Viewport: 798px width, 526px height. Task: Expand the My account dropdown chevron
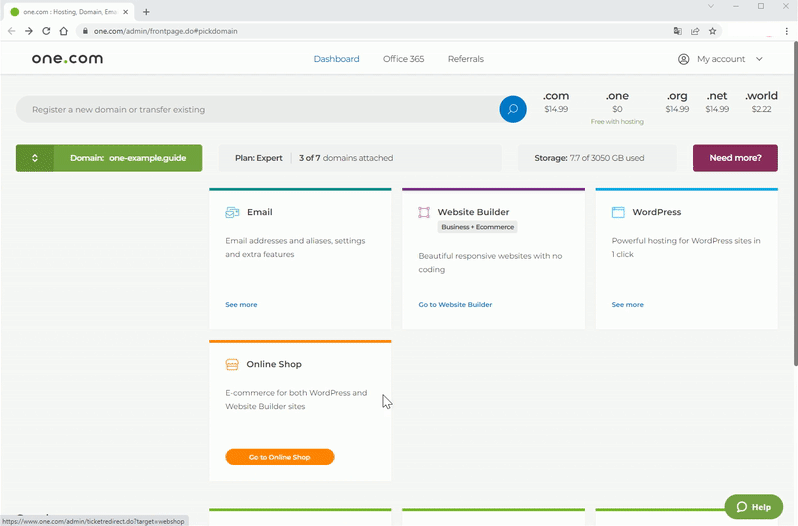pyautogui.click(x=759, y=59)
